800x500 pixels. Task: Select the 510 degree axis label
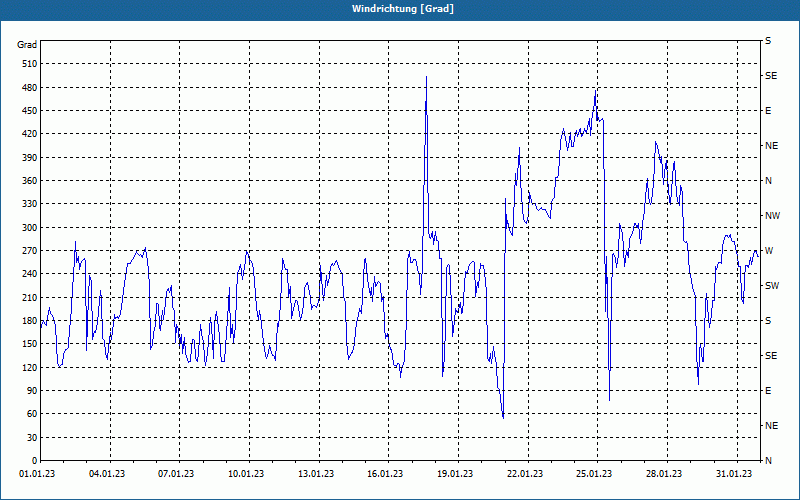[30, 64]
